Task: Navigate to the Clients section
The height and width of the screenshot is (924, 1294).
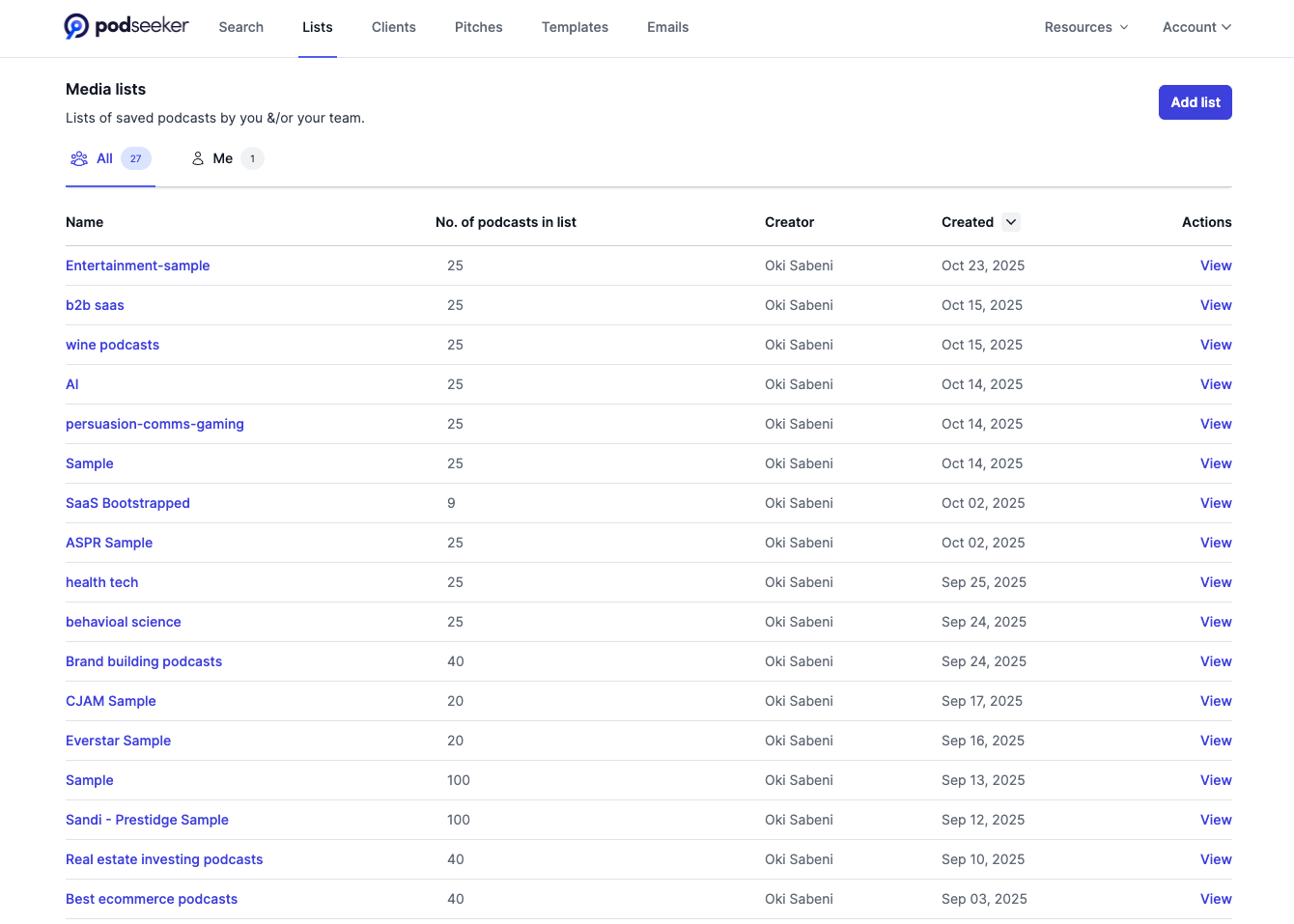Action: pos(393,27)
